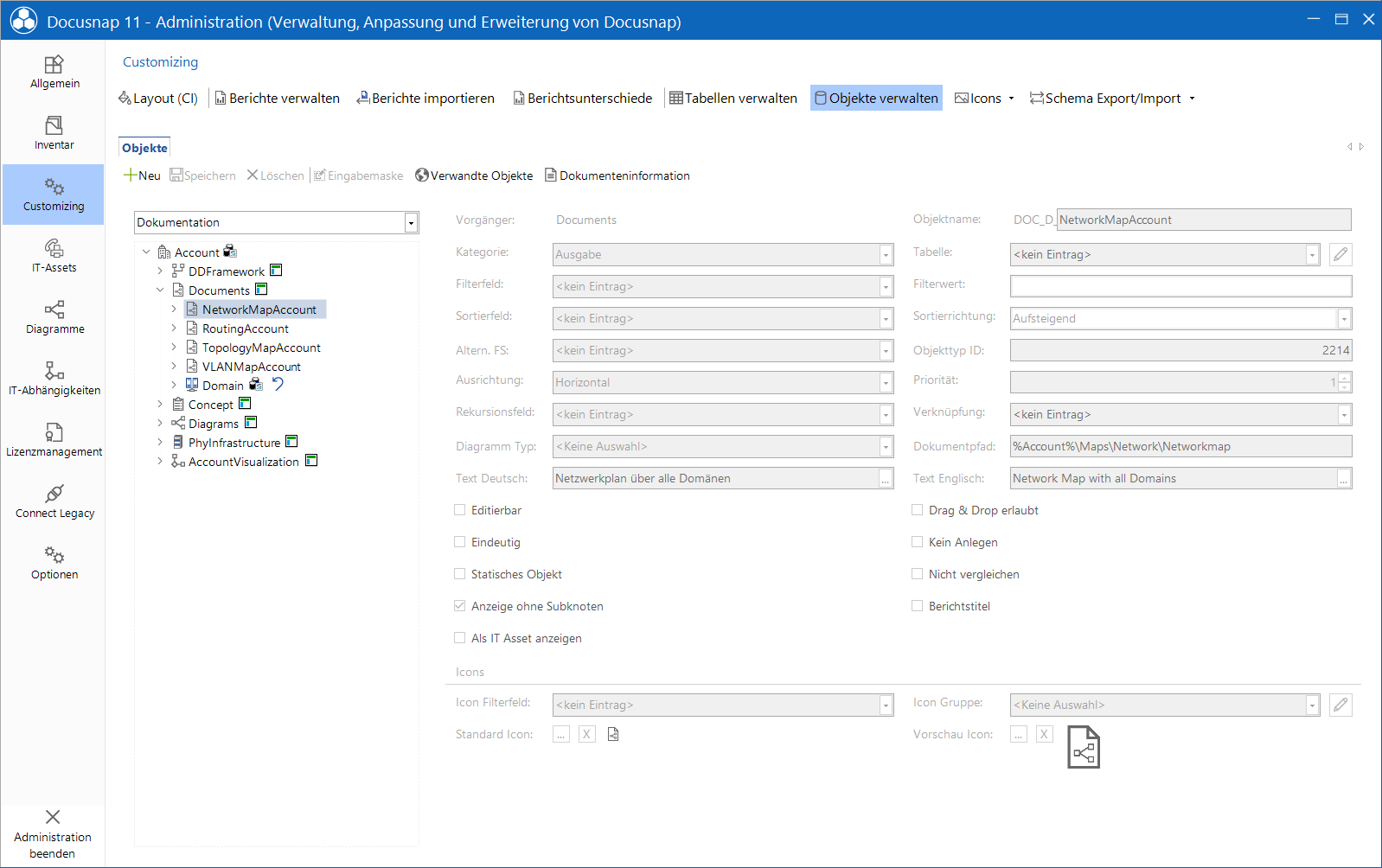Click Neu to create object
This screenshot has width=1382, height=868.
tap(142, 176)
